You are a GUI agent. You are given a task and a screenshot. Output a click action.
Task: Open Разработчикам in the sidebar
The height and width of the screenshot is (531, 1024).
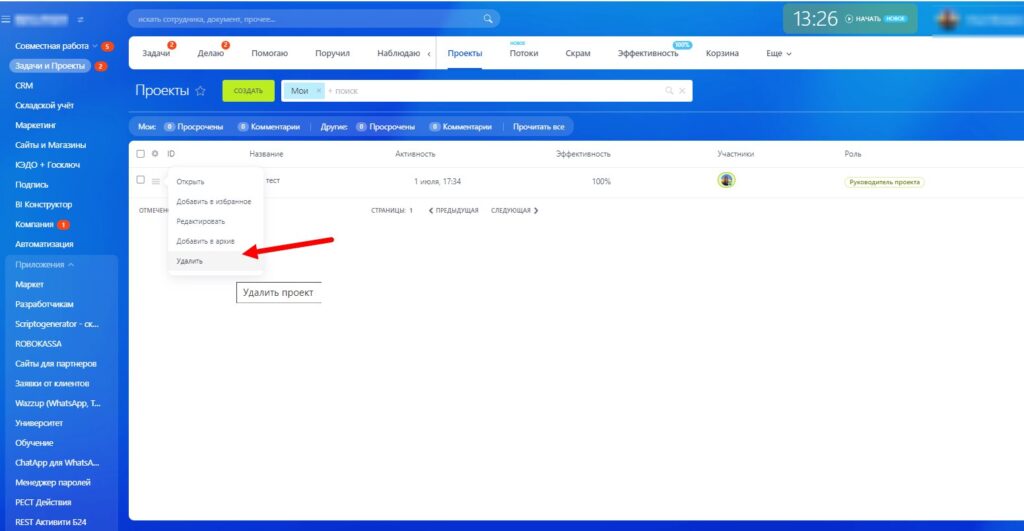click(44, 304)
